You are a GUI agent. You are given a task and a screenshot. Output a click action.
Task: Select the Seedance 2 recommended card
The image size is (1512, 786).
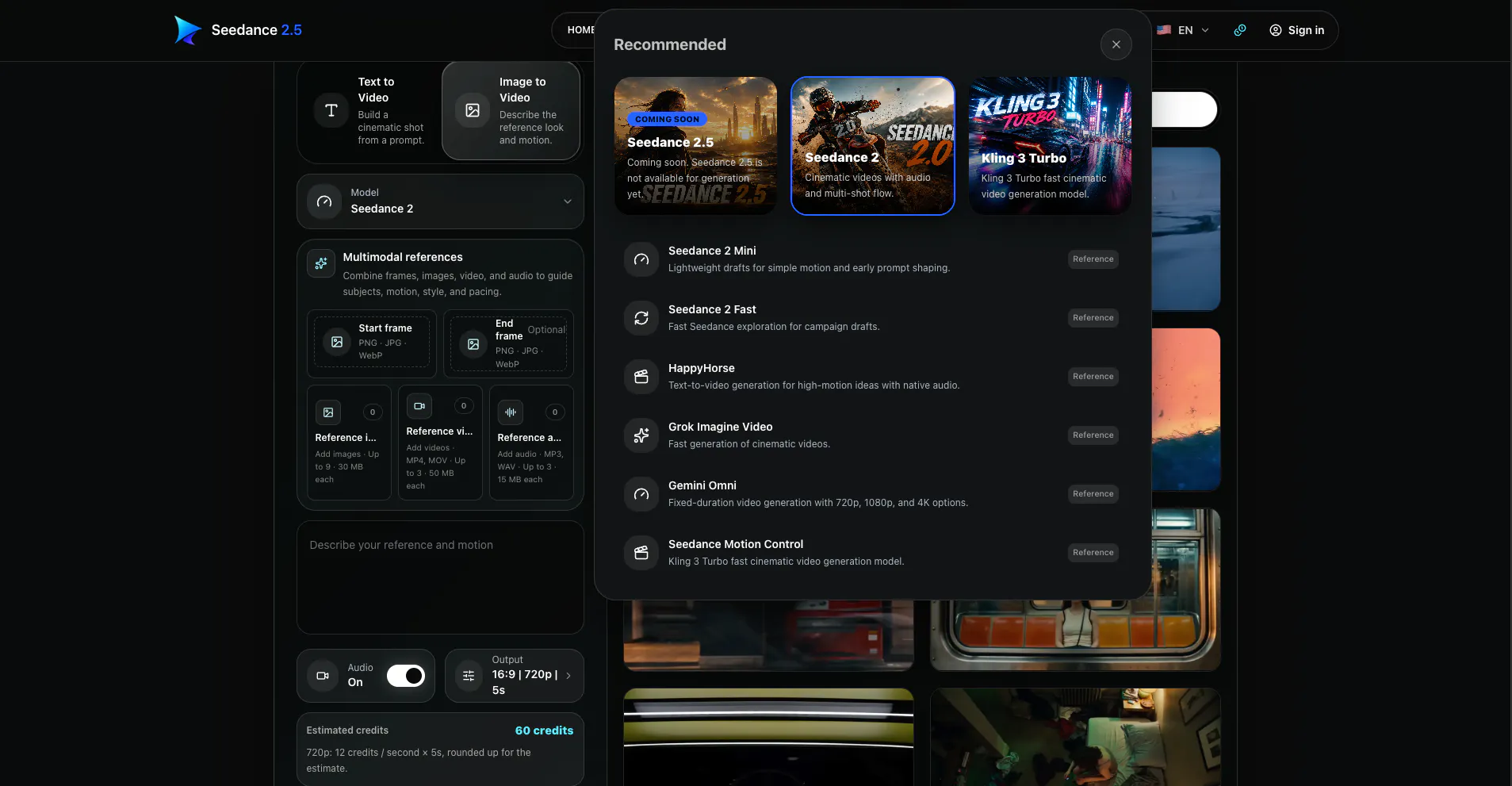click(x=873, y=146)
